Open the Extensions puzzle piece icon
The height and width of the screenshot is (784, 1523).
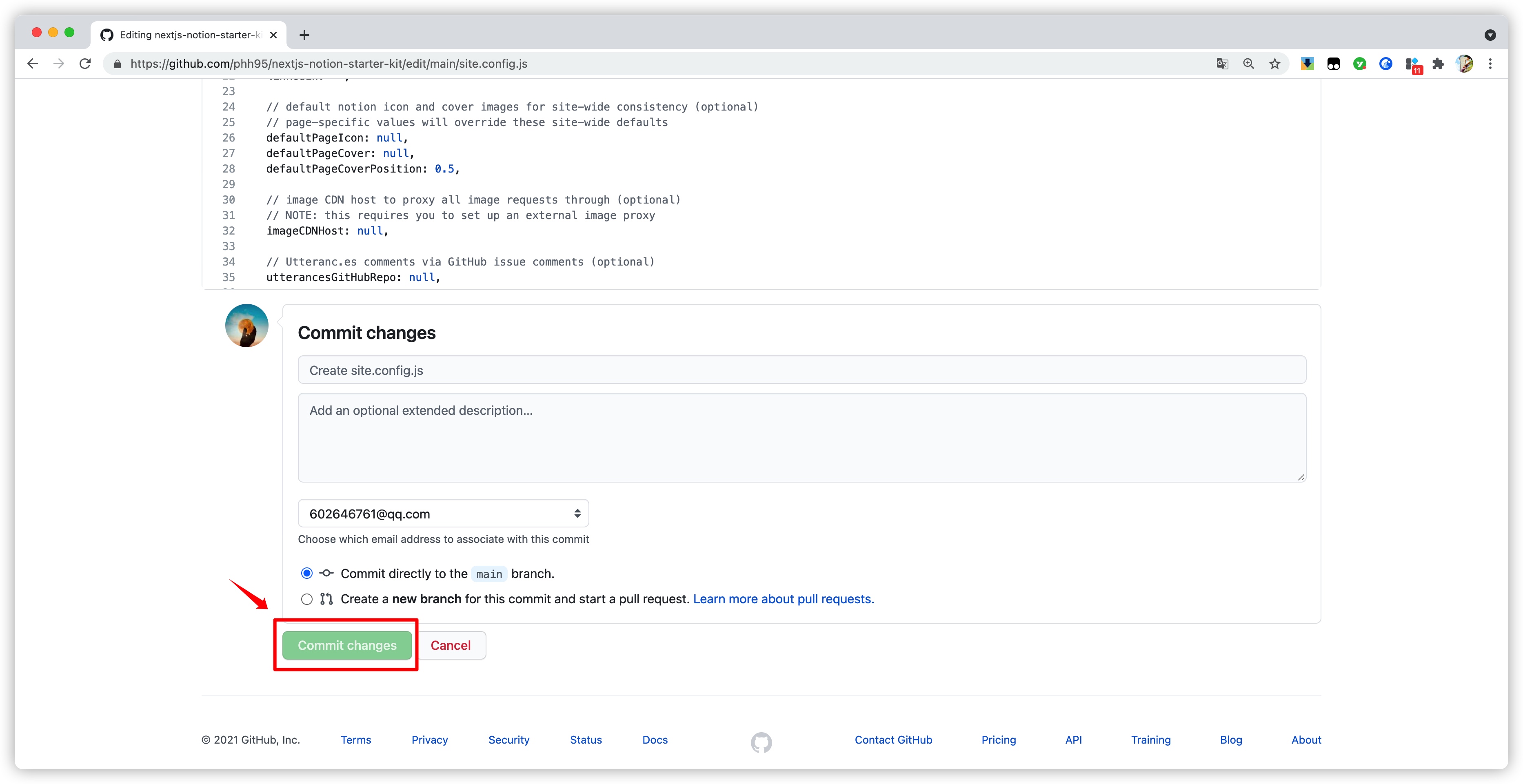point(1438,64)
